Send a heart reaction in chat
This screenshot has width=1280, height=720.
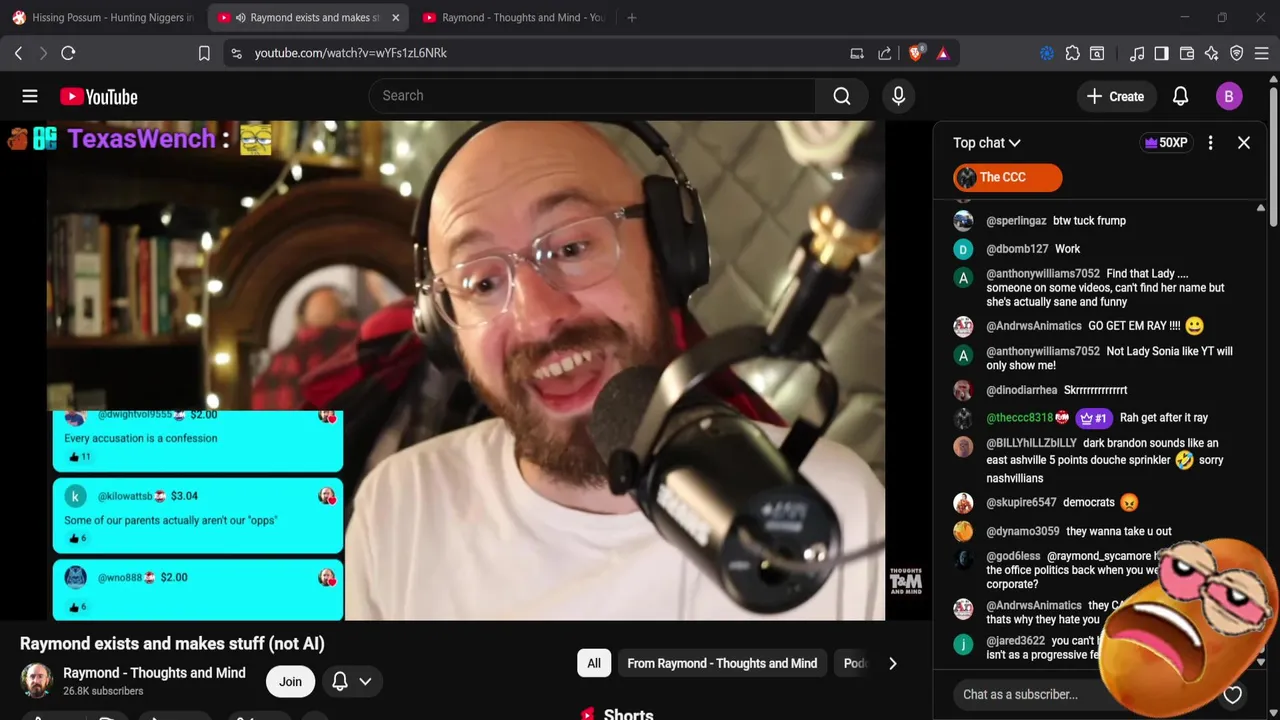pyautogui.click(x=1232, y=694)
